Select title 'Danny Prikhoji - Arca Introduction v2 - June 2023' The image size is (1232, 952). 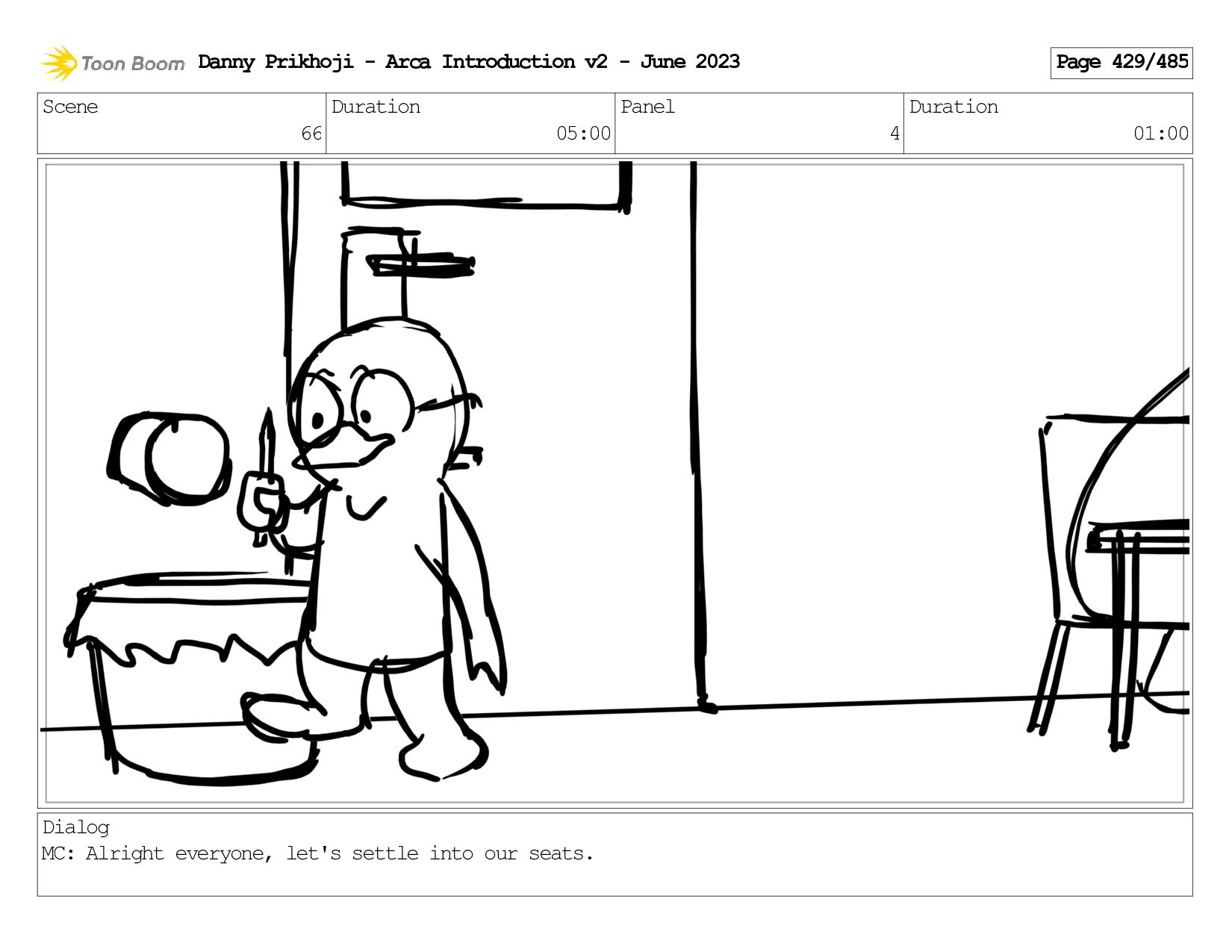(x=469, y=62)
